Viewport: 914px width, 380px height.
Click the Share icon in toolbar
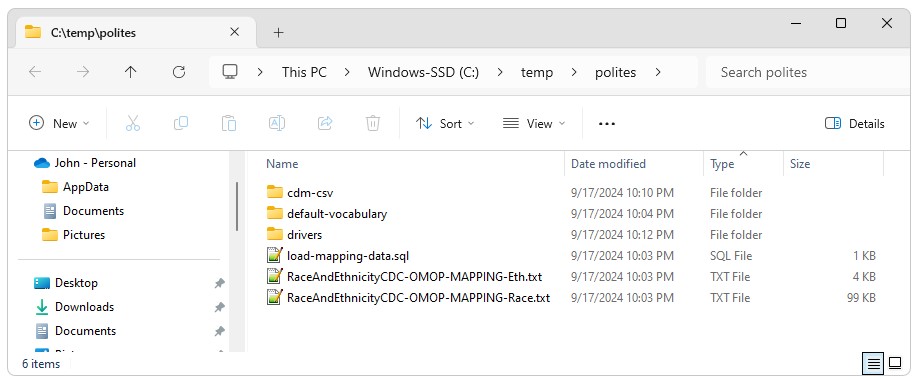coord(325,123)
